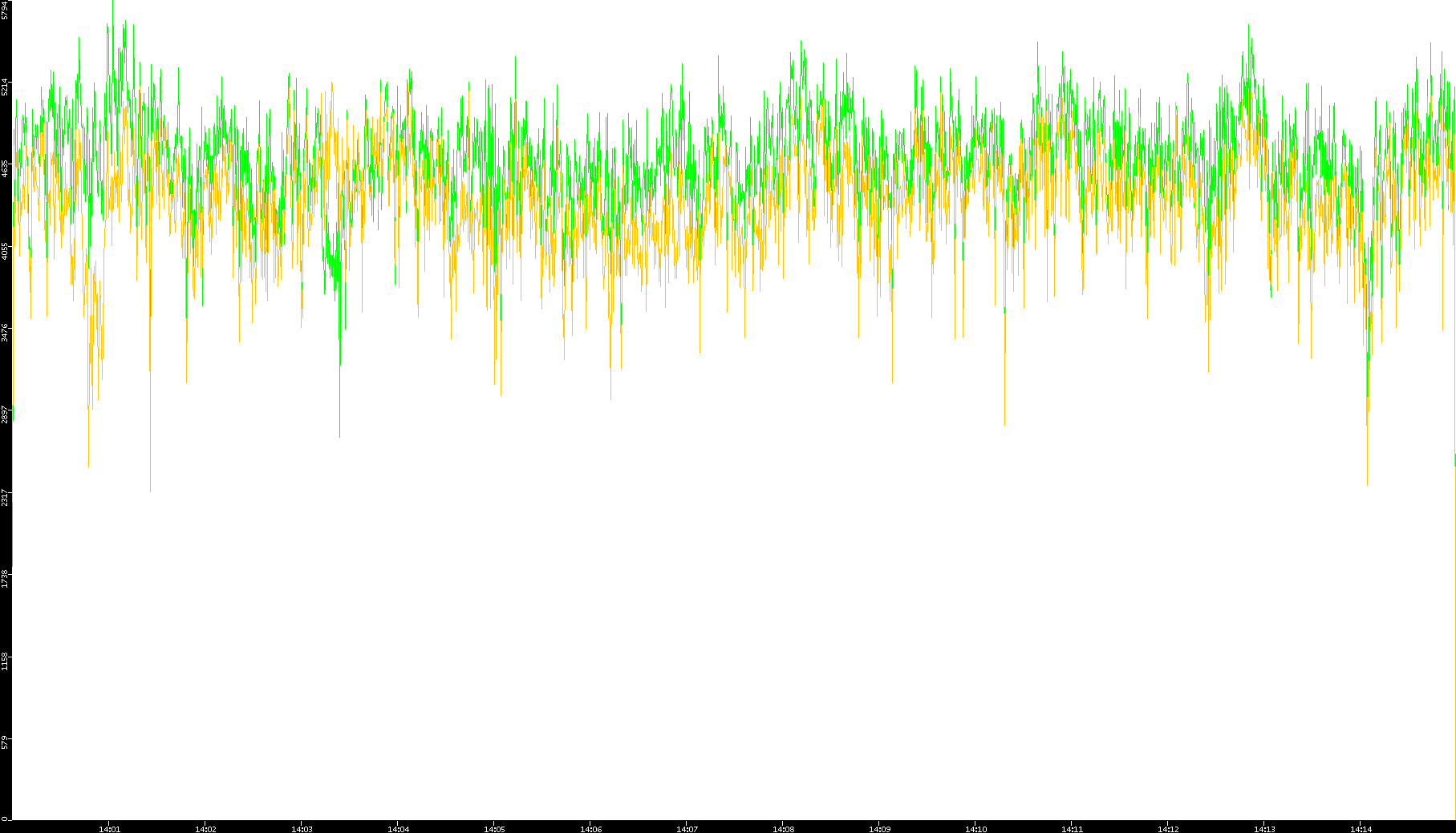Select the 1738 y-axis tick label
This screenshot has height=833, width=1456.
click(5, 578)
